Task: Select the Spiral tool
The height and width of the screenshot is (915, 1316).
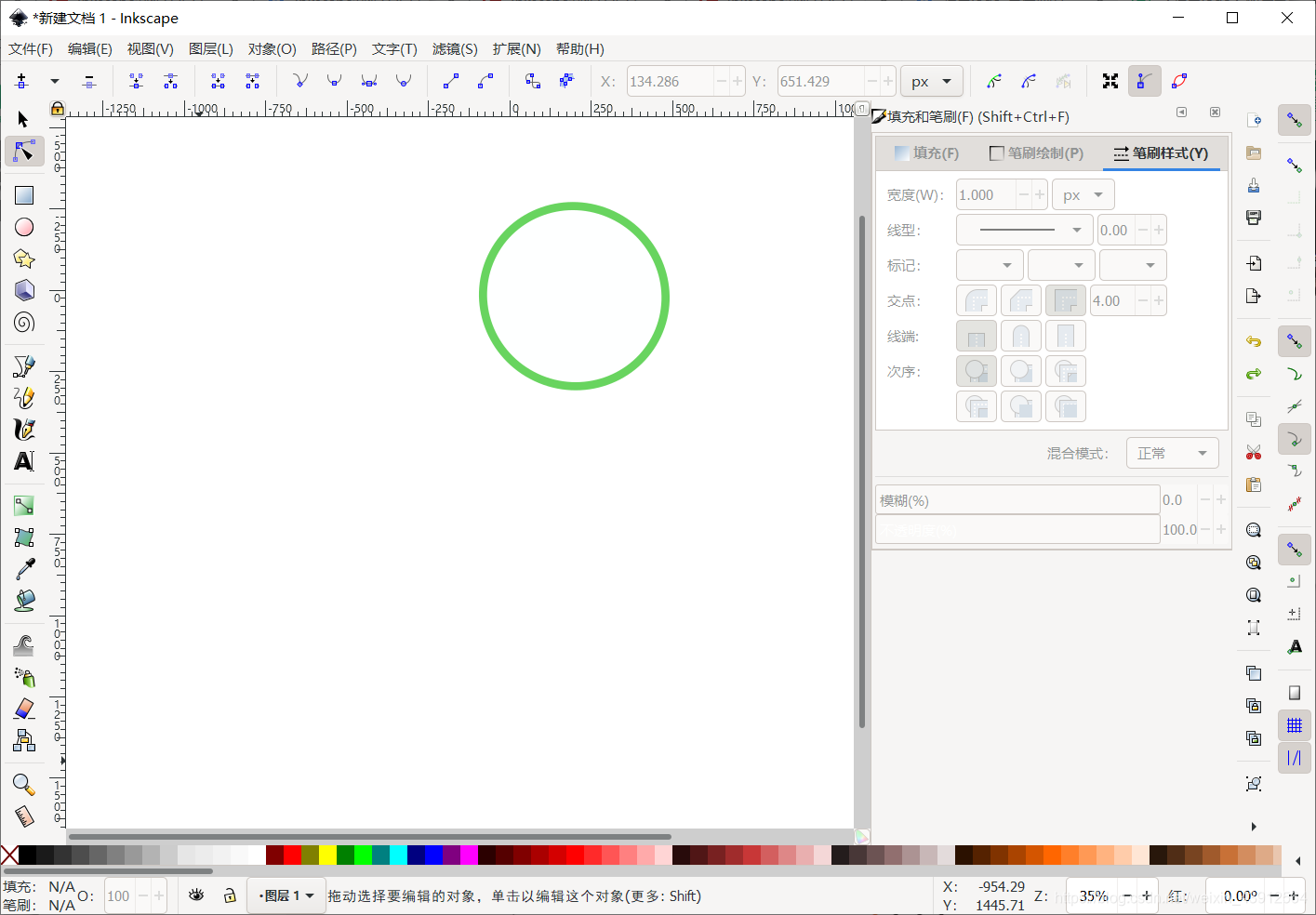Action: (x=24, y=323)
